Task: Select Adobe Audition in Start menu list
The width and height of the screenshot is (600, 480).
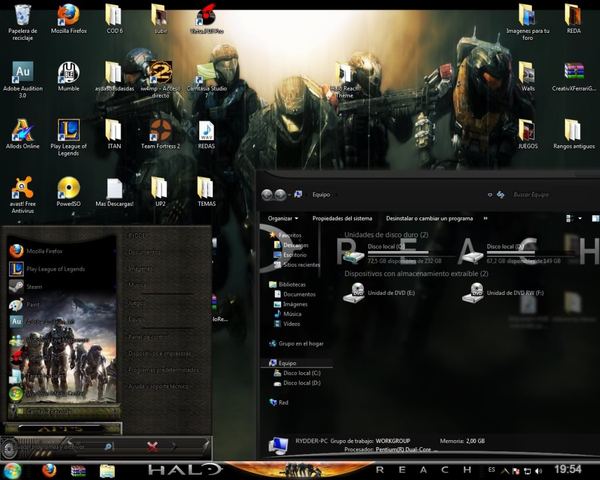Action: 62,322
